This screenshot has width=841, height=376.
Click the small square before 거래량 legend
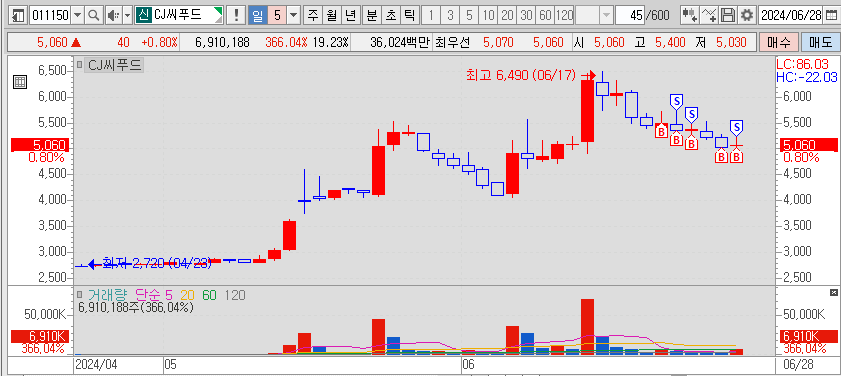(79, 294)
